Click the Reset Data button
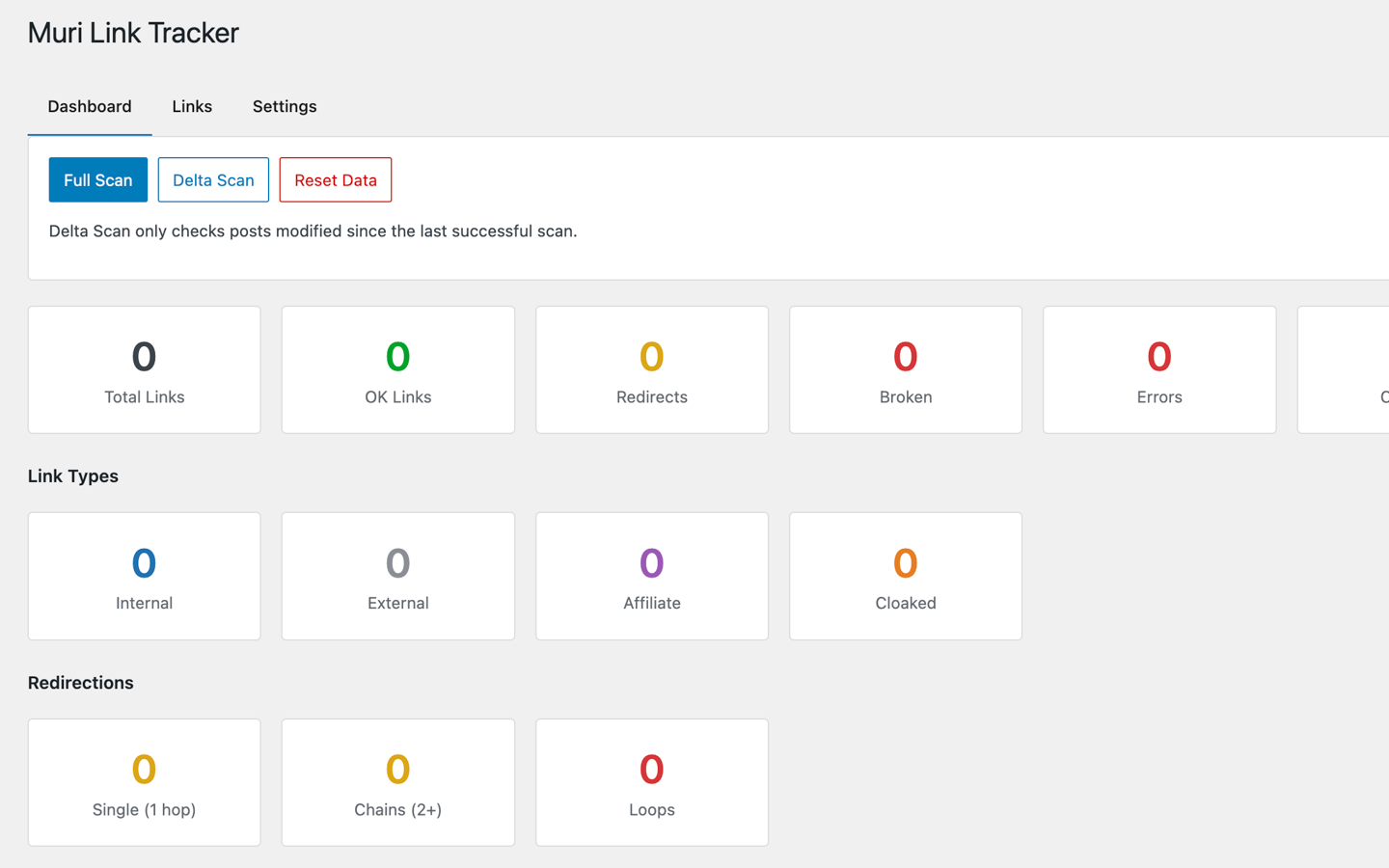The height and width of the screenshot is (868, 1389). pyautogui.click(x=335, y=179)
